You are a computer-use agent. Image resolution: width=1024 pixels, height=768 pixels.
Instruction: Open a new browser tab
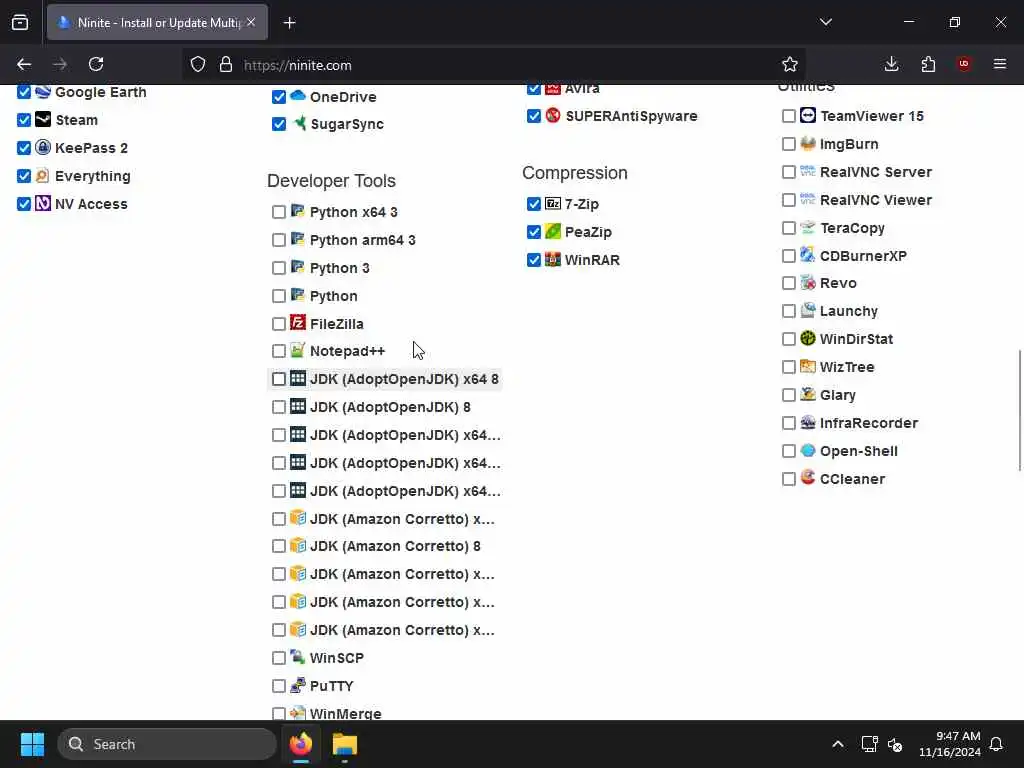click(x=289, y=23)
